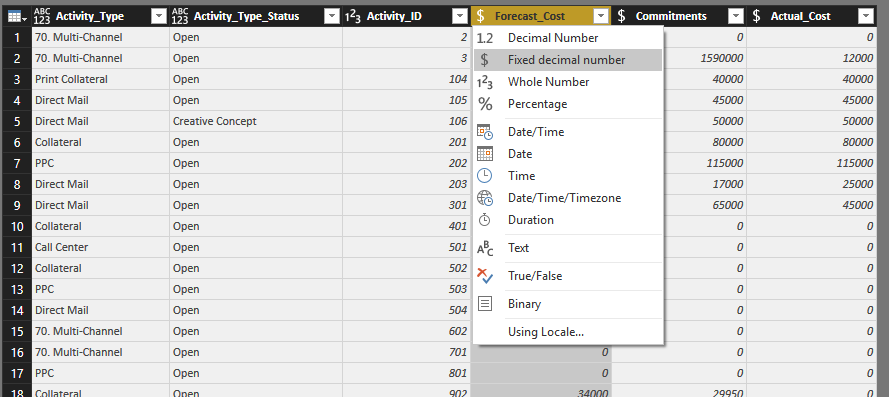Screen dimensions: 889x397
Task: Click the Call Center cell
Action: tap(100, 247)
